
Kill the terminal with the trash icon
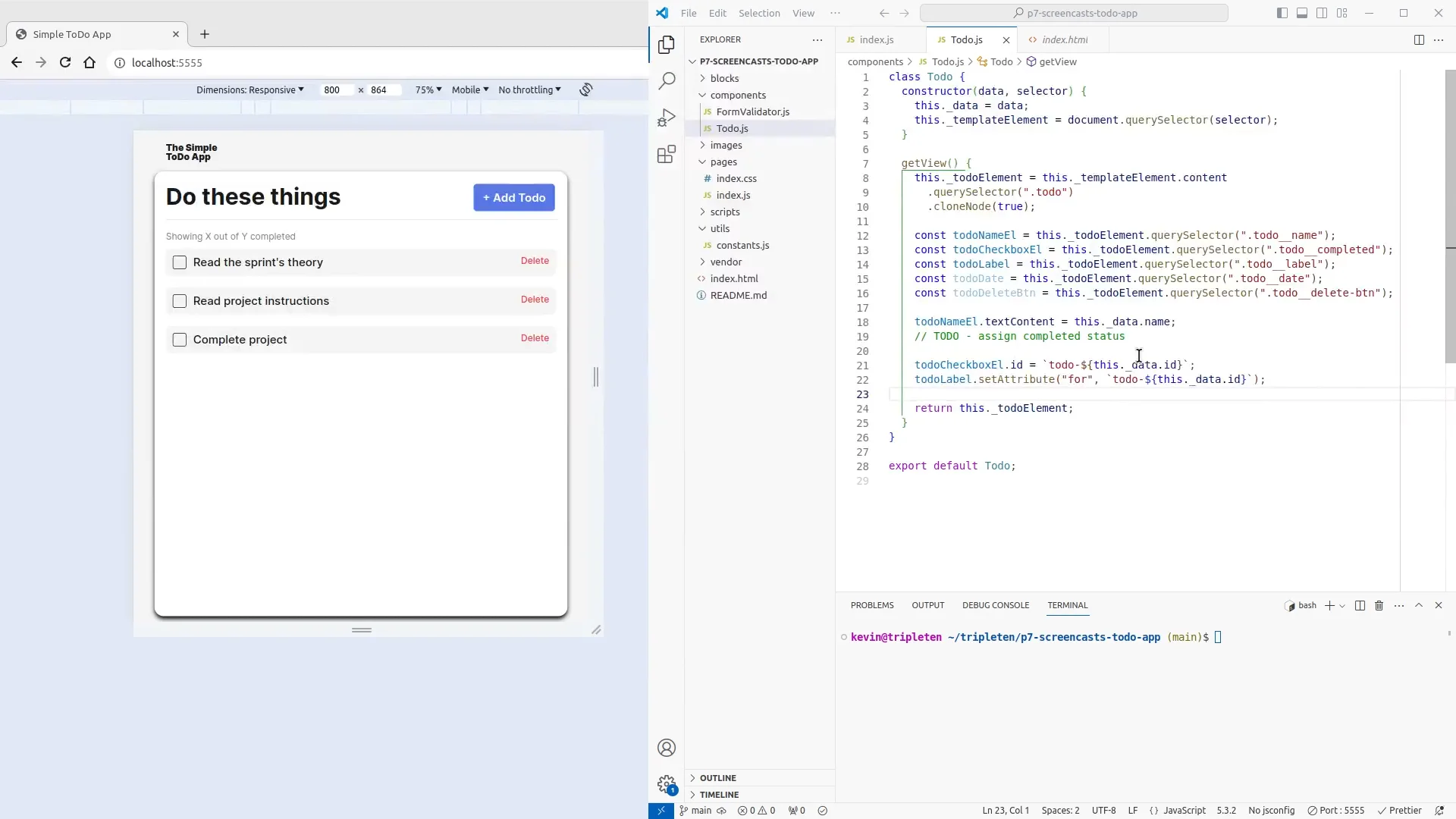[1379, 605]
